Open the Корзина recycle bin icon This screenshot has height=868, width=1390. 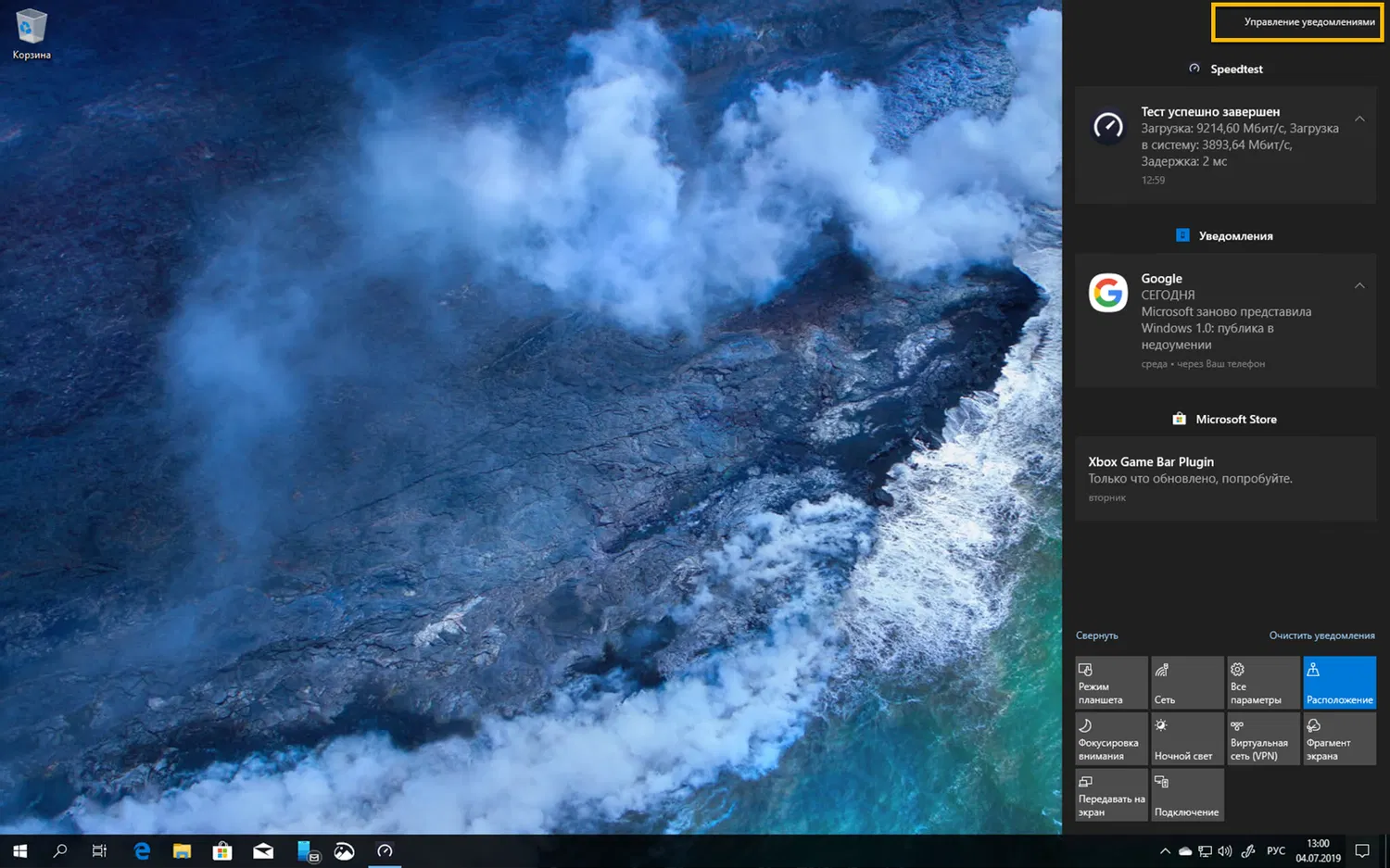32,34
